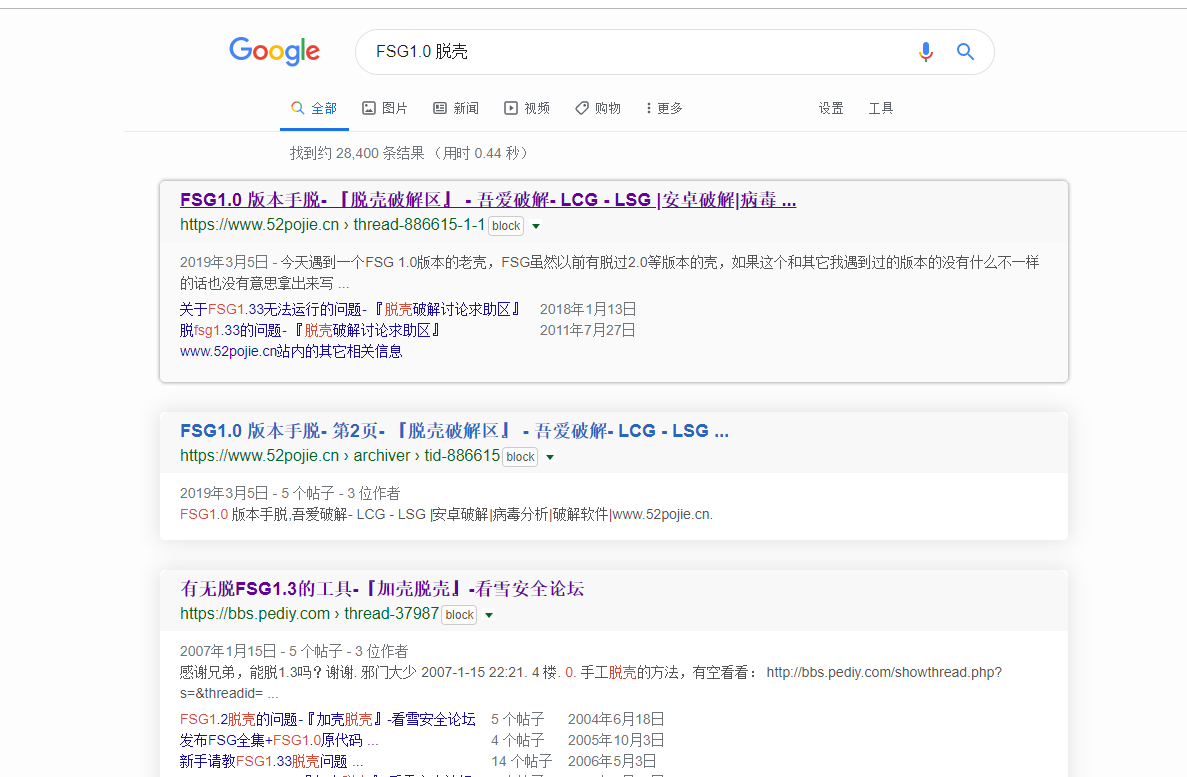Click the blue search magnifier button
1187x777 pixels.
pyautogui.click(x=965, y=51)
